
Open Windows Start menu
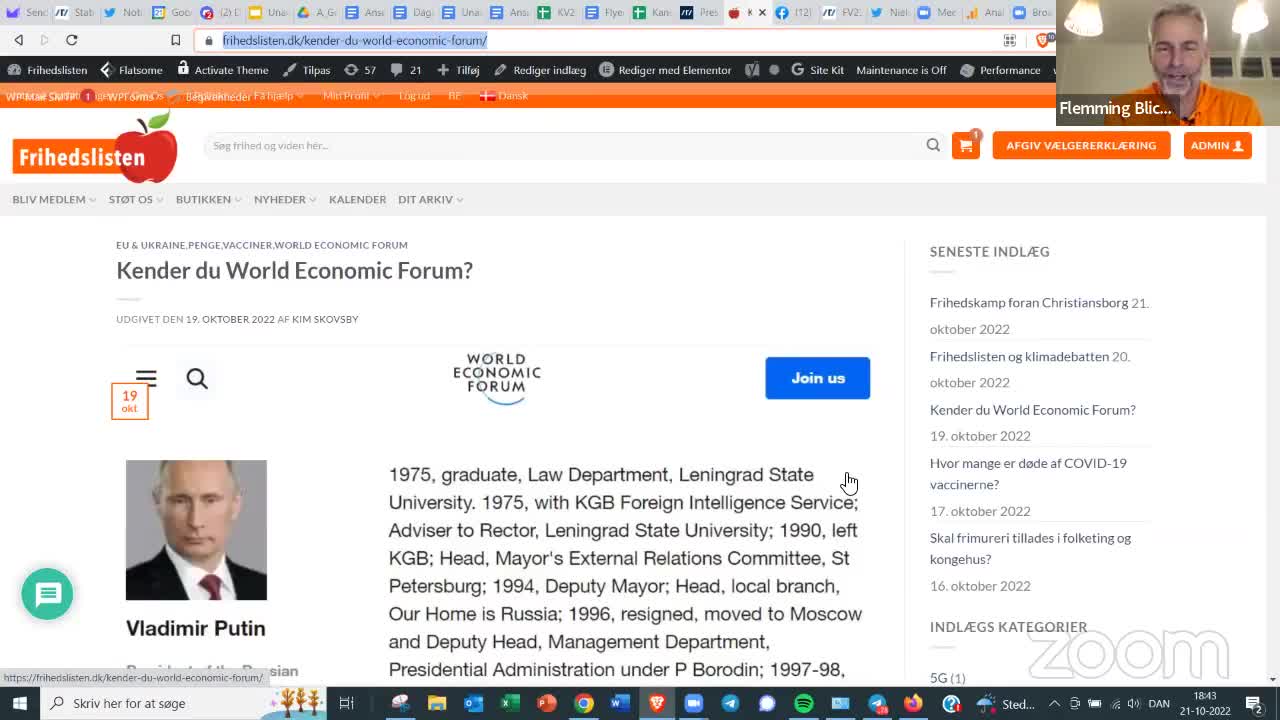click(19, 703)
